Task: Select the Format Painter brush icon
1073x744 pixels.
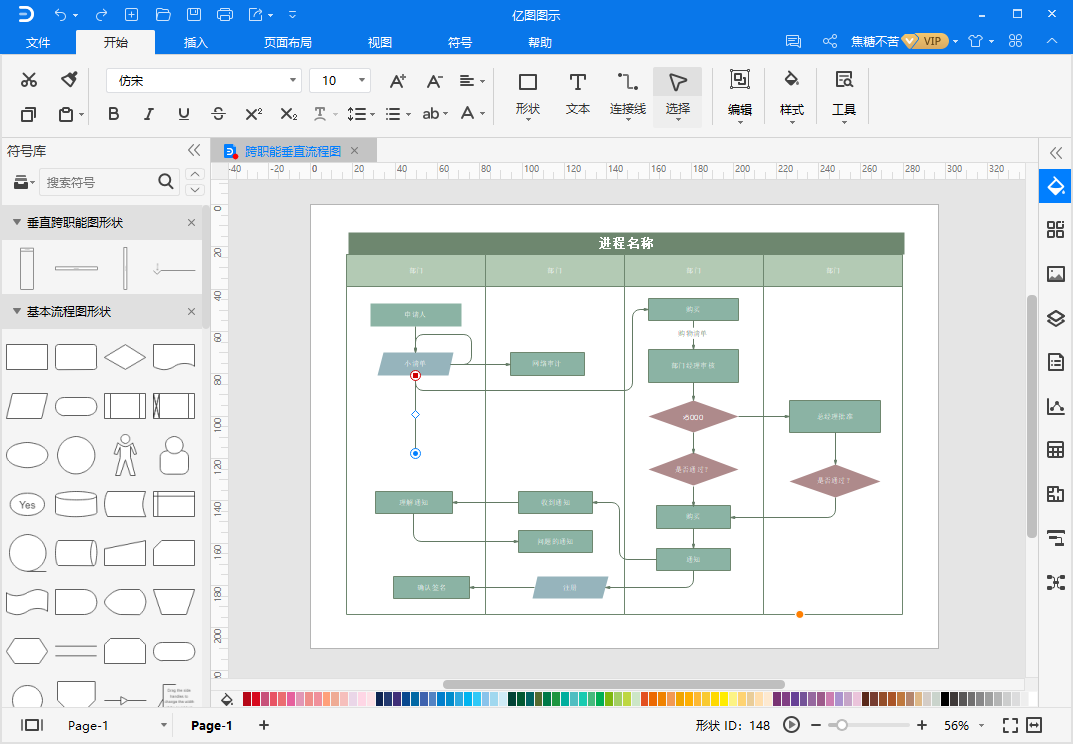Action: pyautogui.click(x=69, y=79)
